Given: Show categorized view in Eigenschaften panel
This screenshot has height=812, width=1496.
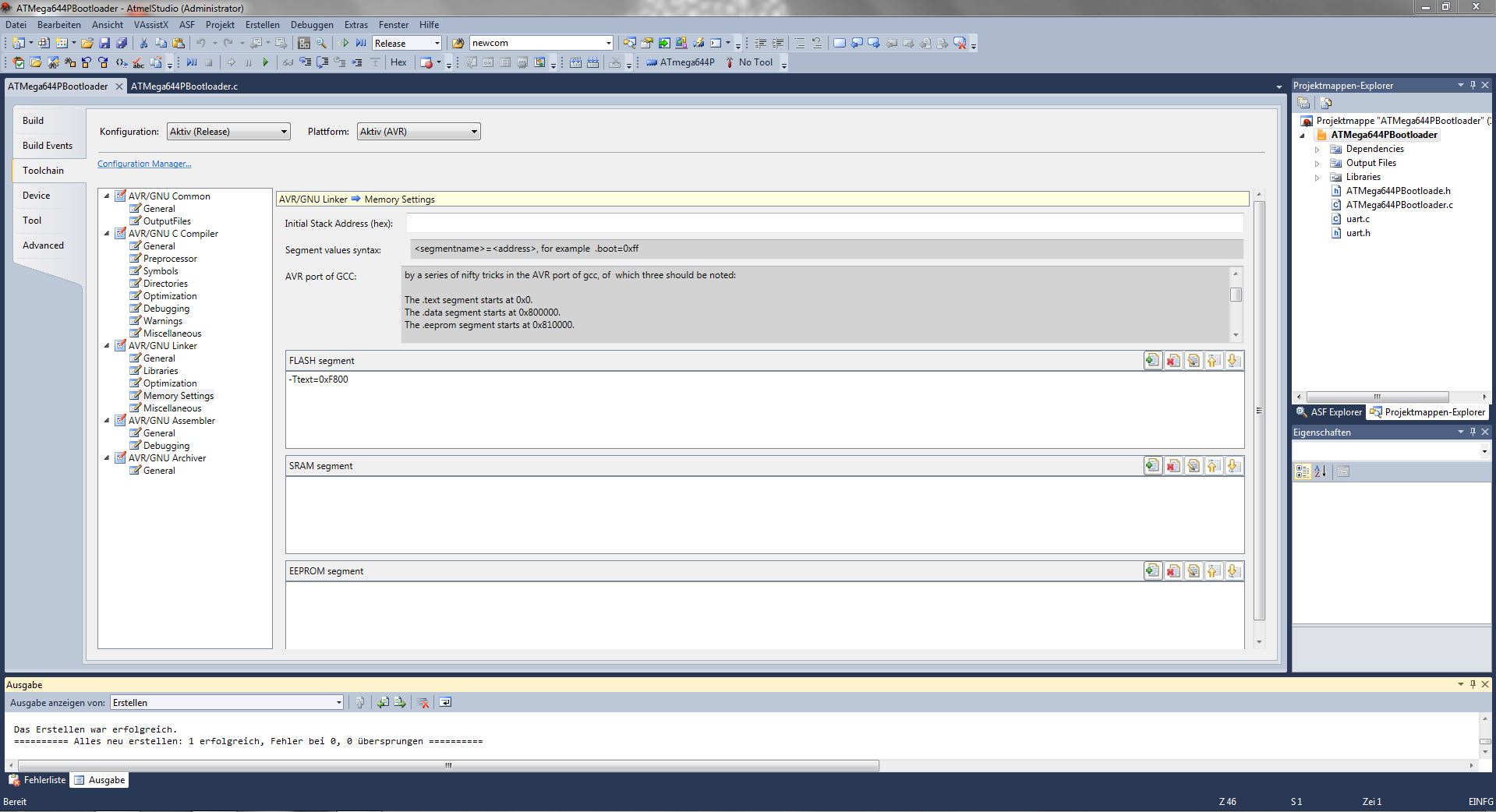Looking at the screenshot, I should click(x=1303, y=471).
